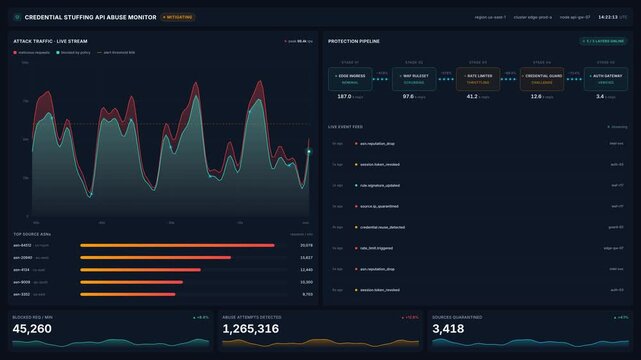Image resolution: width=641 pixels, height=360 pixels.
Task: Click the 14:22:13 UTC clock
Action: [612, 17]
